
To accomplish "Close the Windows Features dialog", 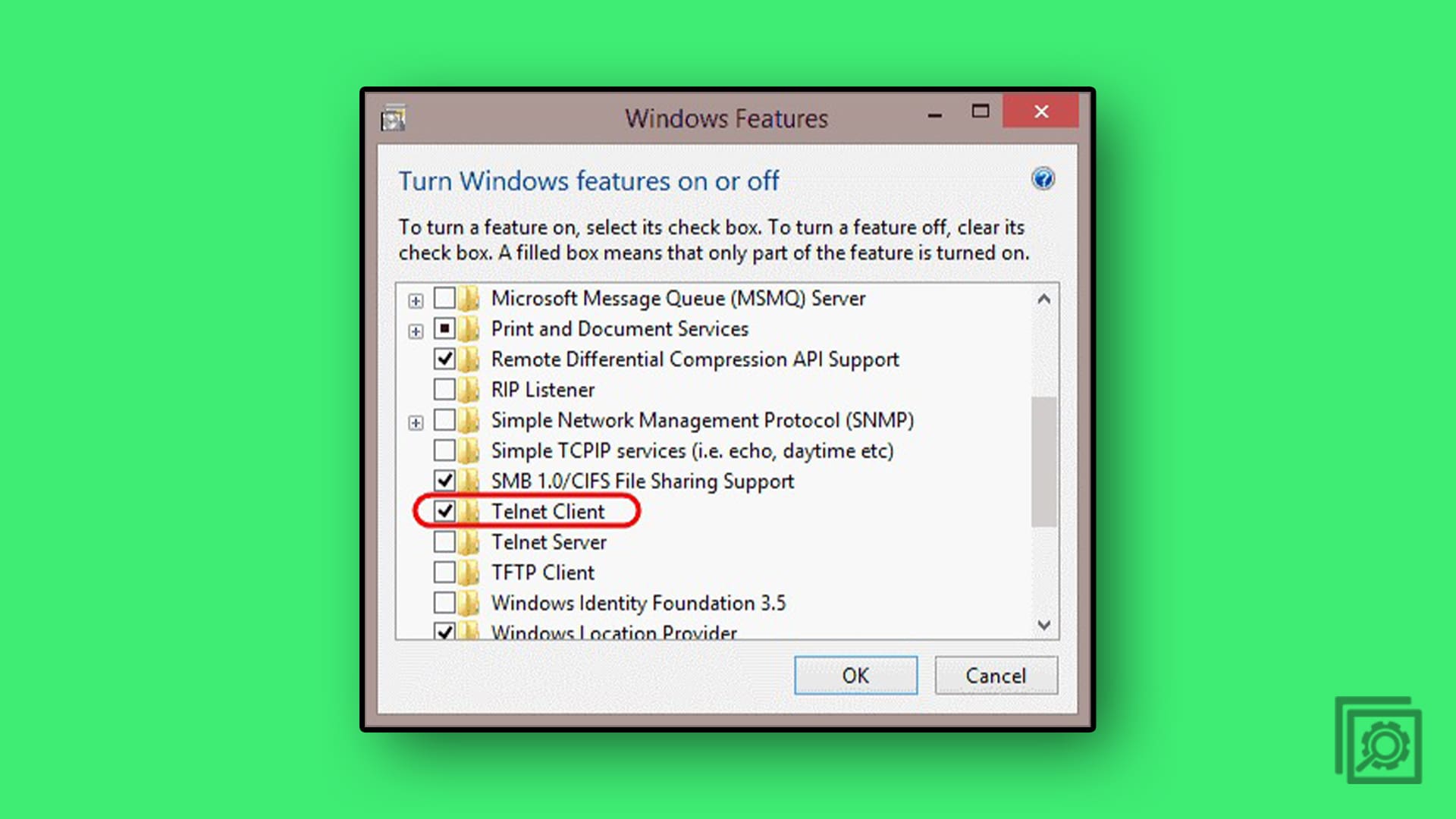I will coord(1041,111).
